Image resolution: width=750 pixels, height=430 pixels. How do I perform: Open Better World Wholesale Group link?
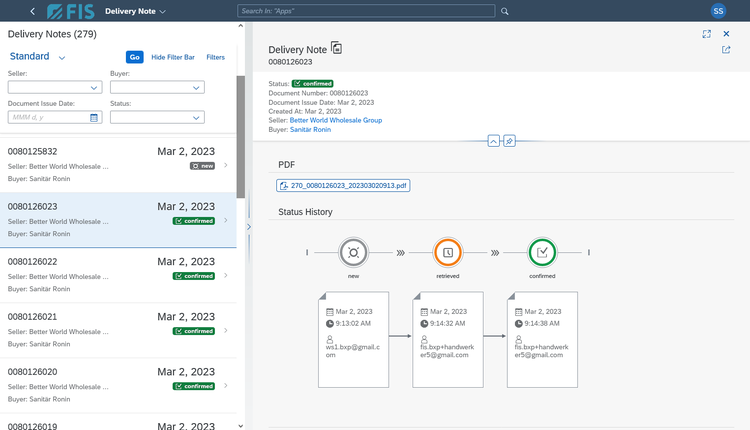(x=336, y=121)
